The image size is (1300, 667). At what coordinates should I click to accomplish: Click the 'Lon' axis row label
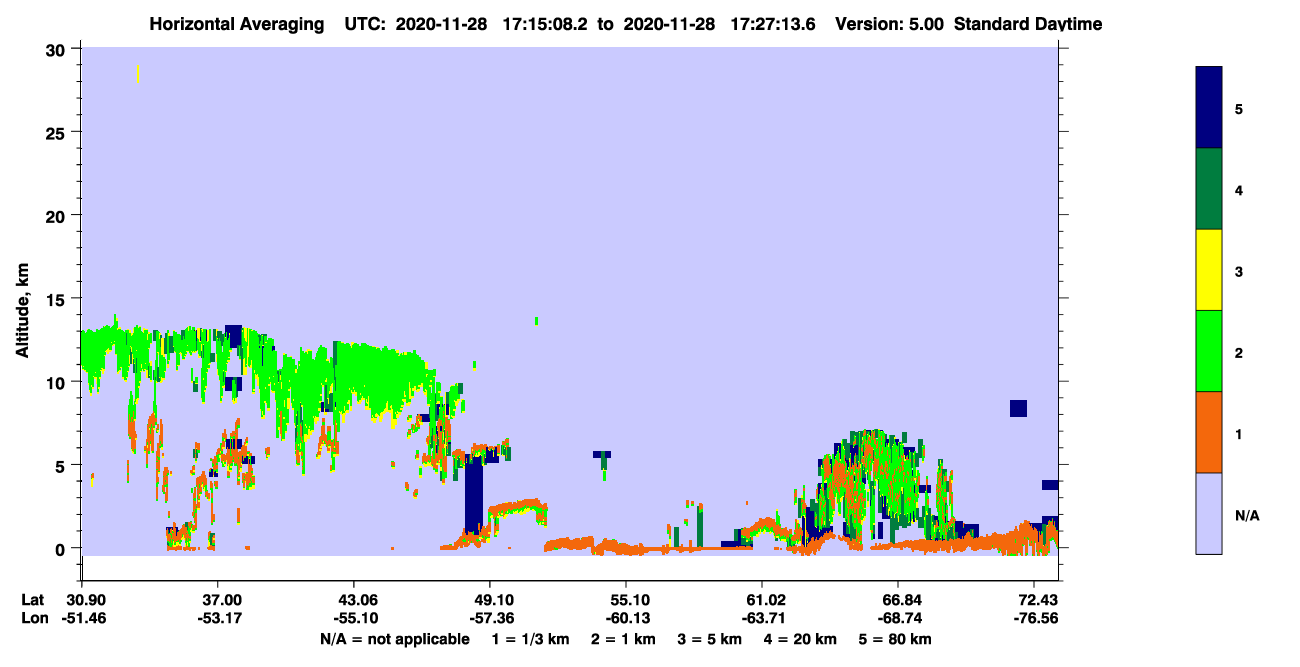pyautogui.click(x=33, y=618)
